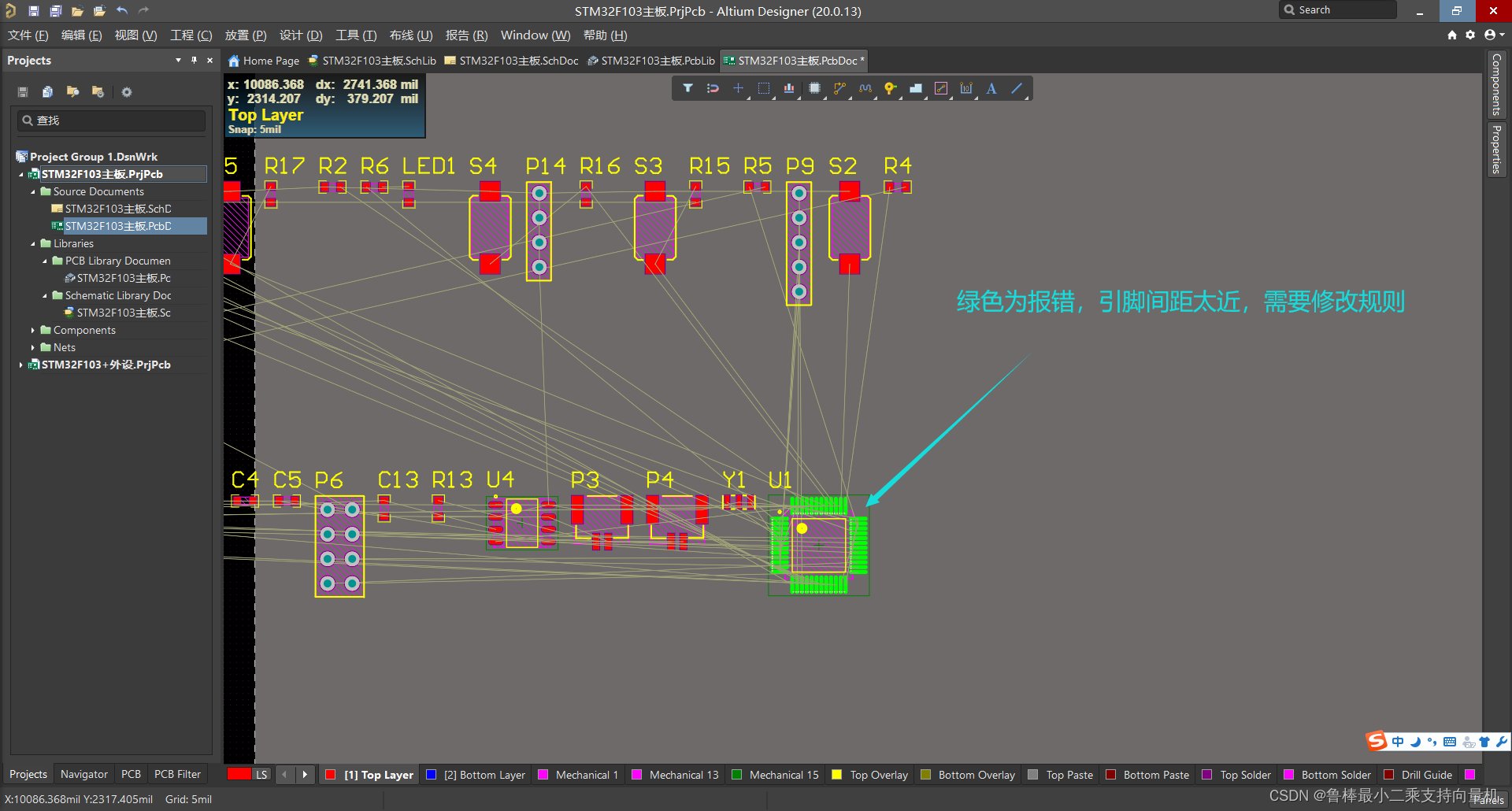
Task: Click the compile documents icon in Projects panel
Action: 47,92
